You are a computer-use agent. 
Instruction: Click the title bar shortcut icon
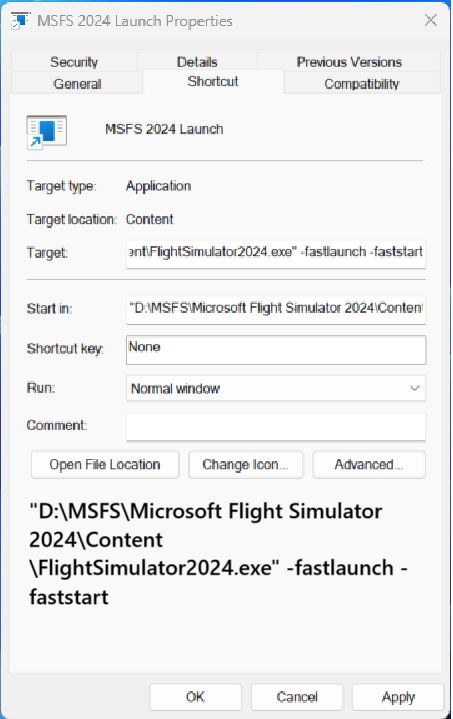coord(20,21)
